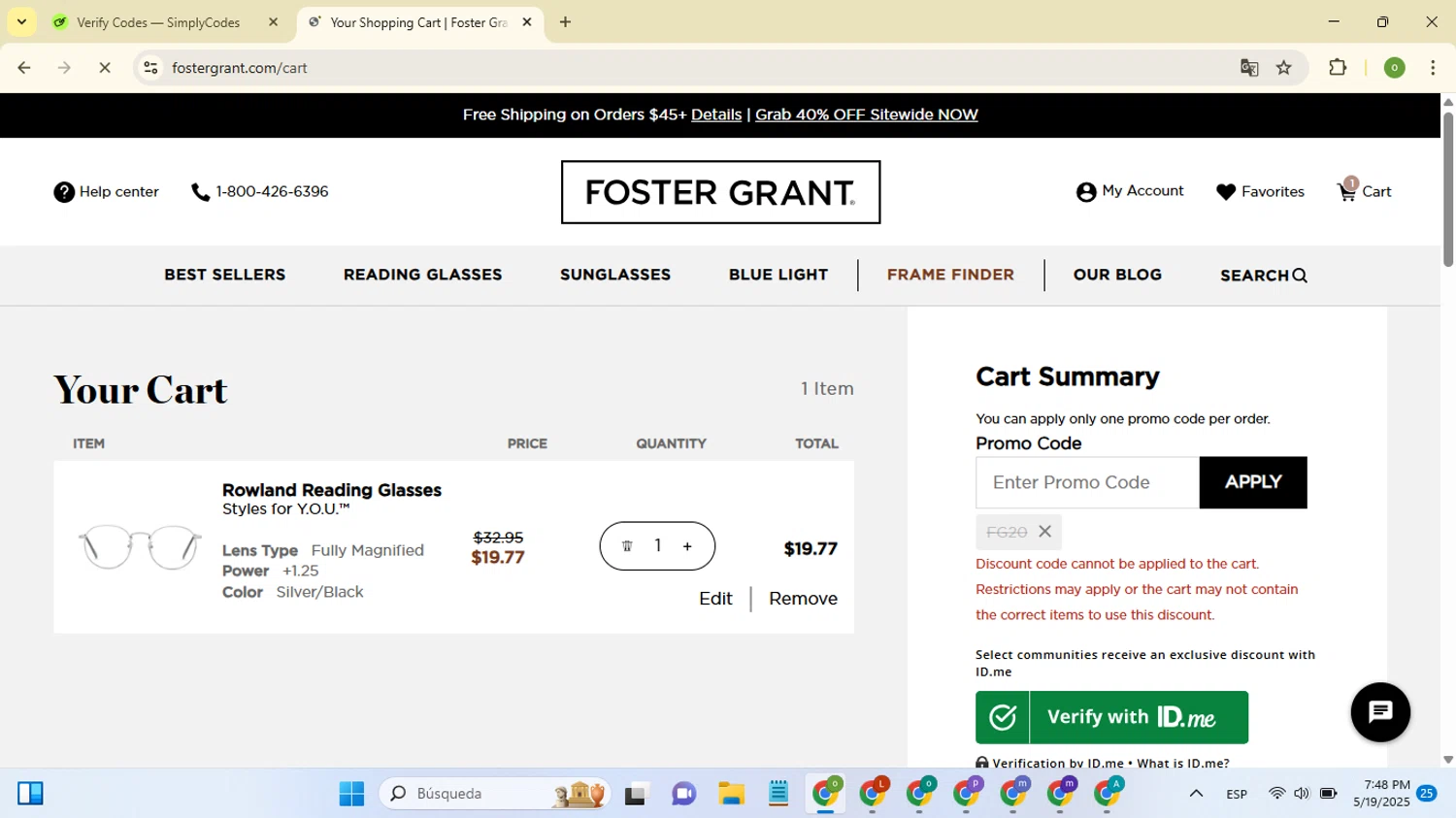Show hidden system tray icons
The height and width of the screenshot is (818, 1456).
tap(1196, 794)
